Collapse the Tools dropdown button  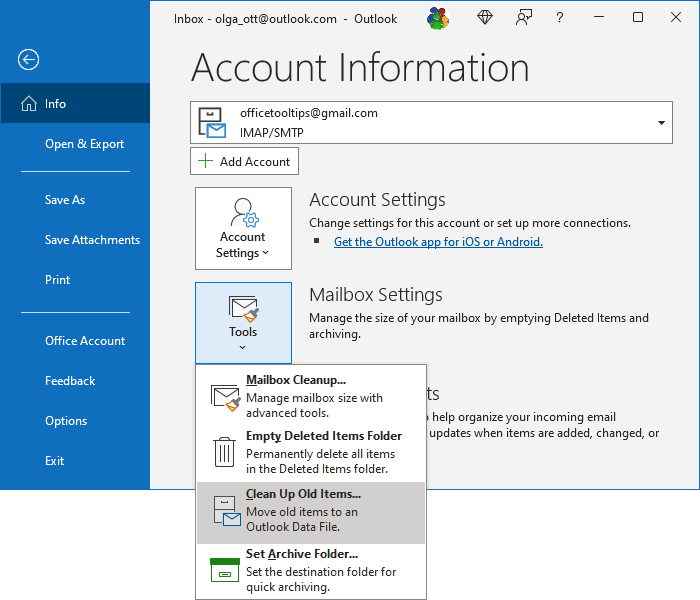[243, 323]
